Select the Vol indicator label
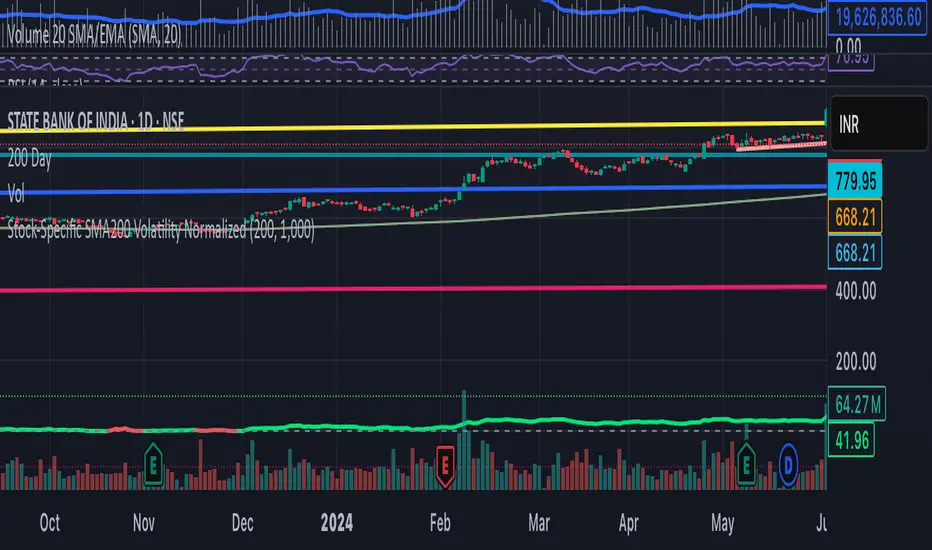Image resolution: width=932 pixels, height=550 pixels. tap(16, 193)
